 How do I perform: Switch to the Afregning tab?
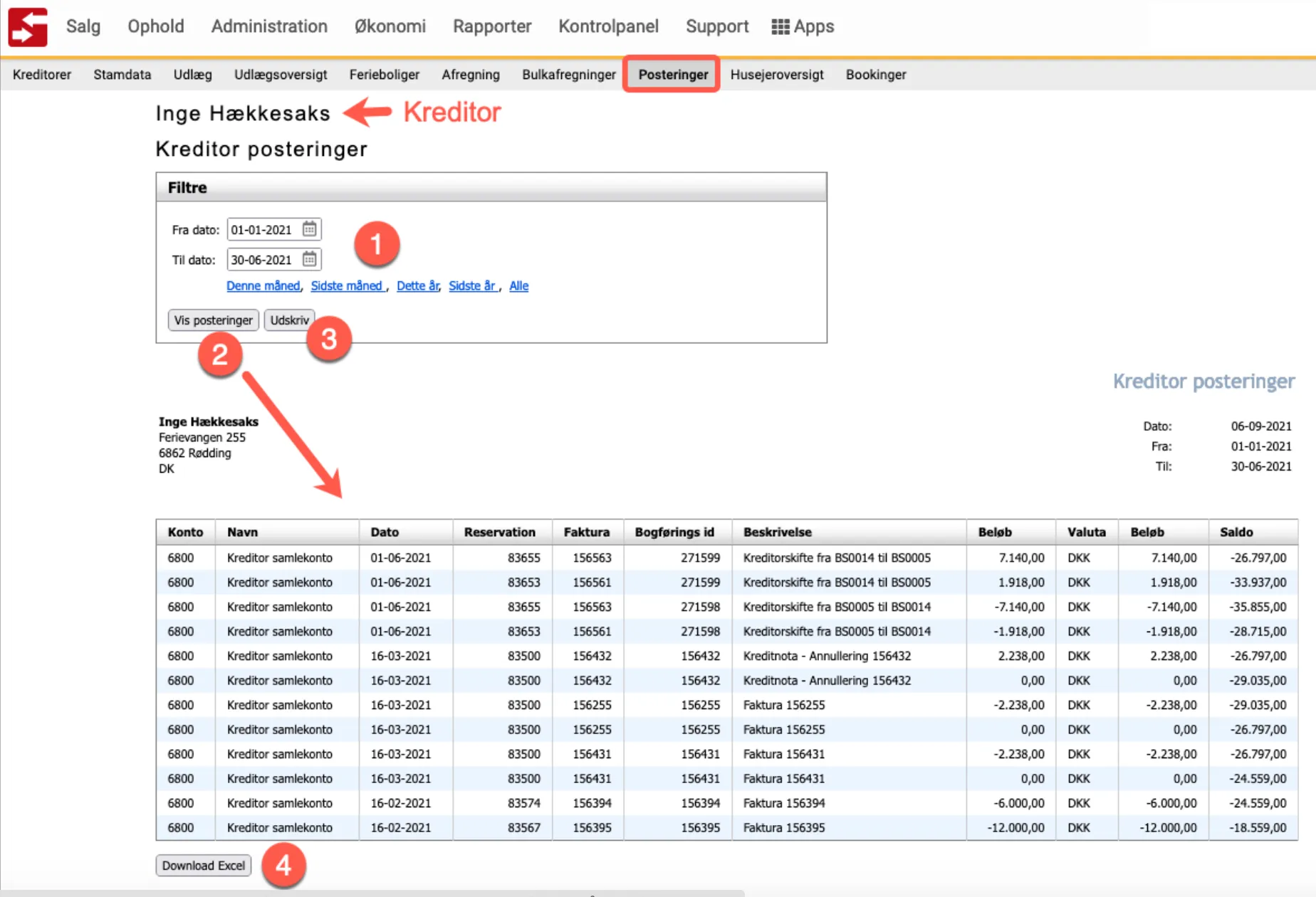click(x=471, y=75)
